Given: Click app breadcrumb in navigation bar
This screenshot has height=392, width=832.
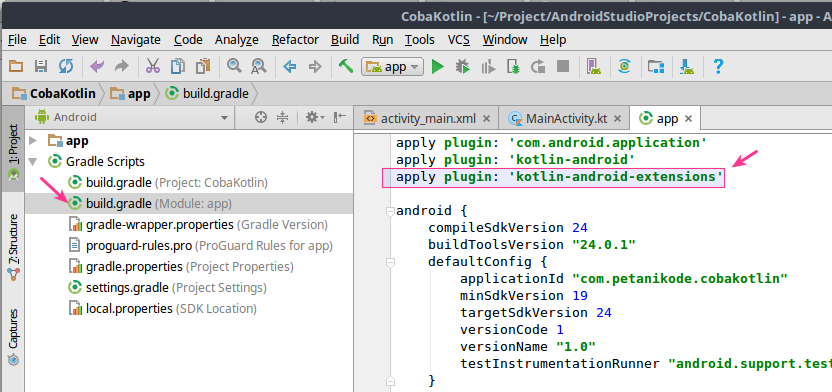Looking at the screenshot, I should click(x=131, y=94).
